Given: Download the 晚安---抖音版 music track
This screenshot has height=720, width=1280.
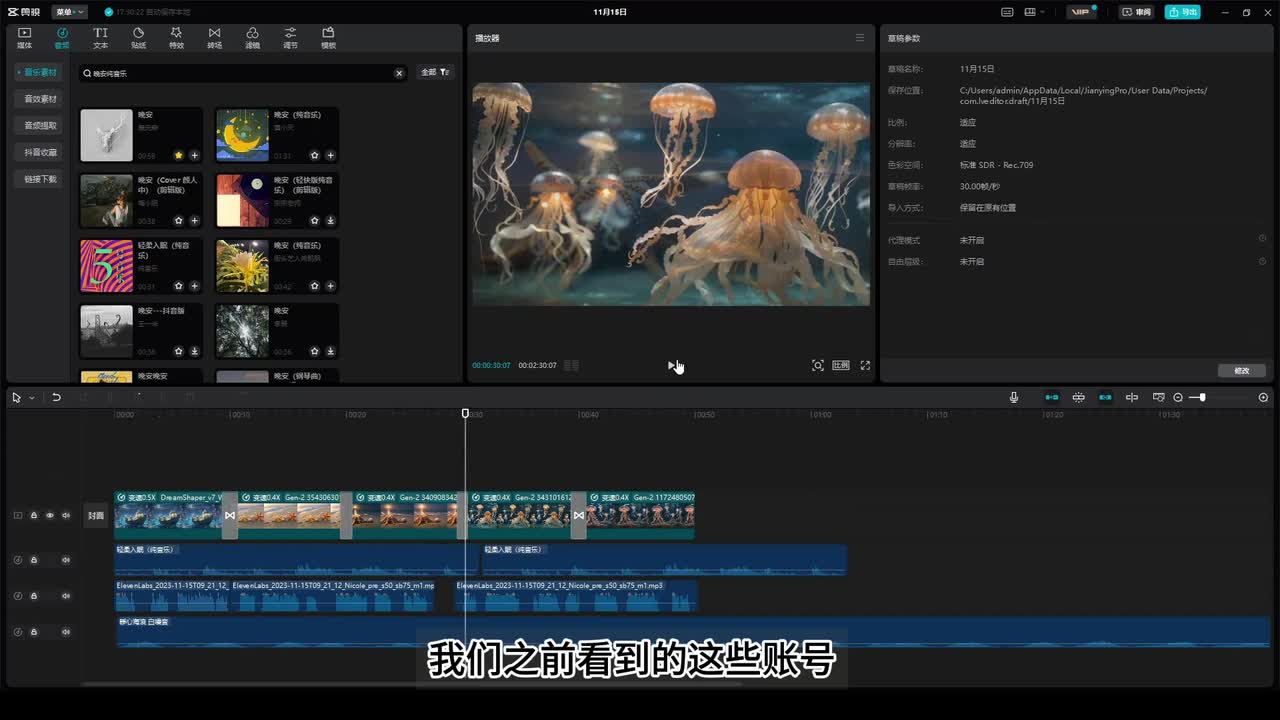Looking at the screenshot, I should coord(194,351).
